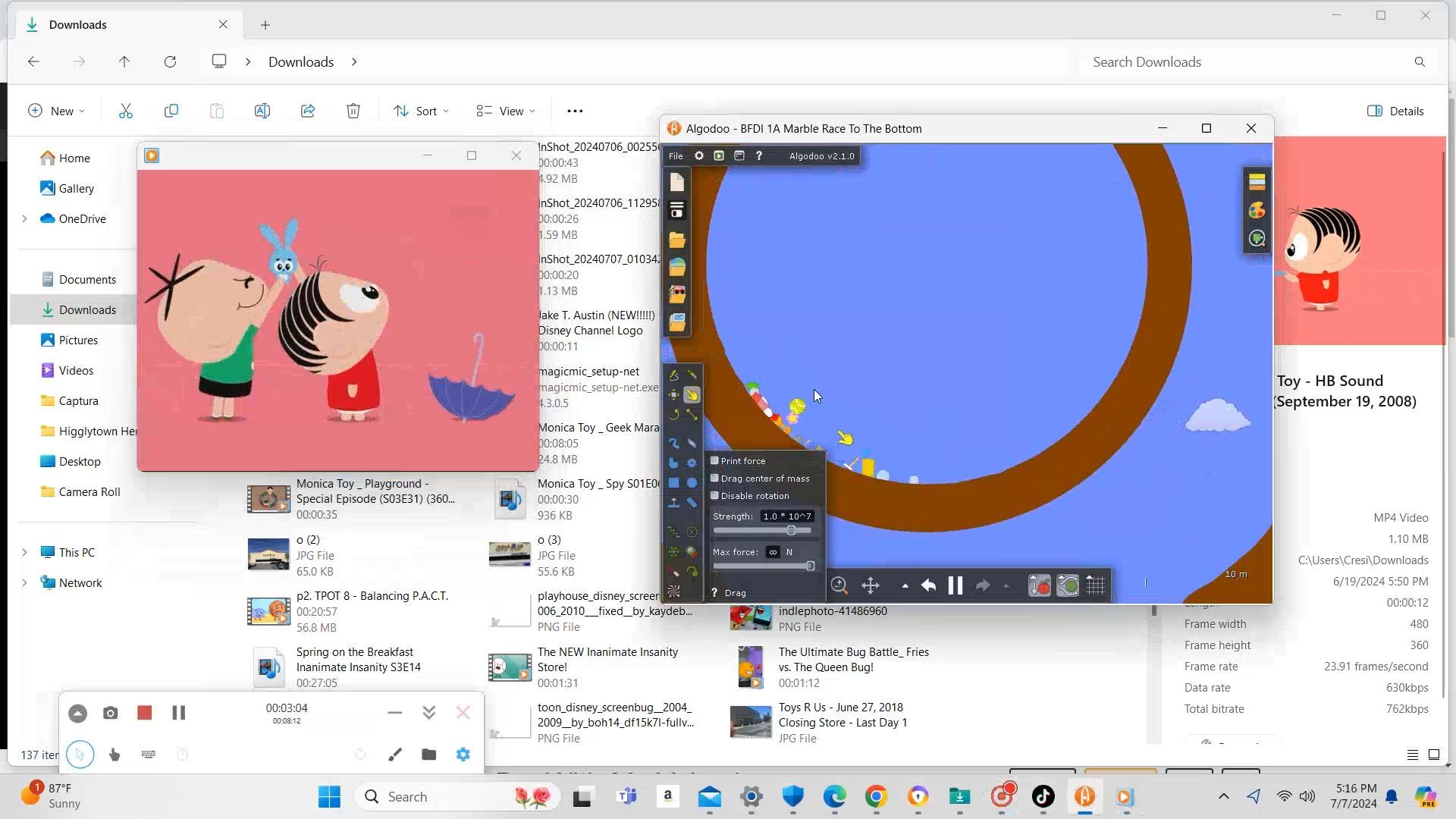Click the Details pane button
This screenshot has height=819, width=1456.
click(x=1395, y=111)
